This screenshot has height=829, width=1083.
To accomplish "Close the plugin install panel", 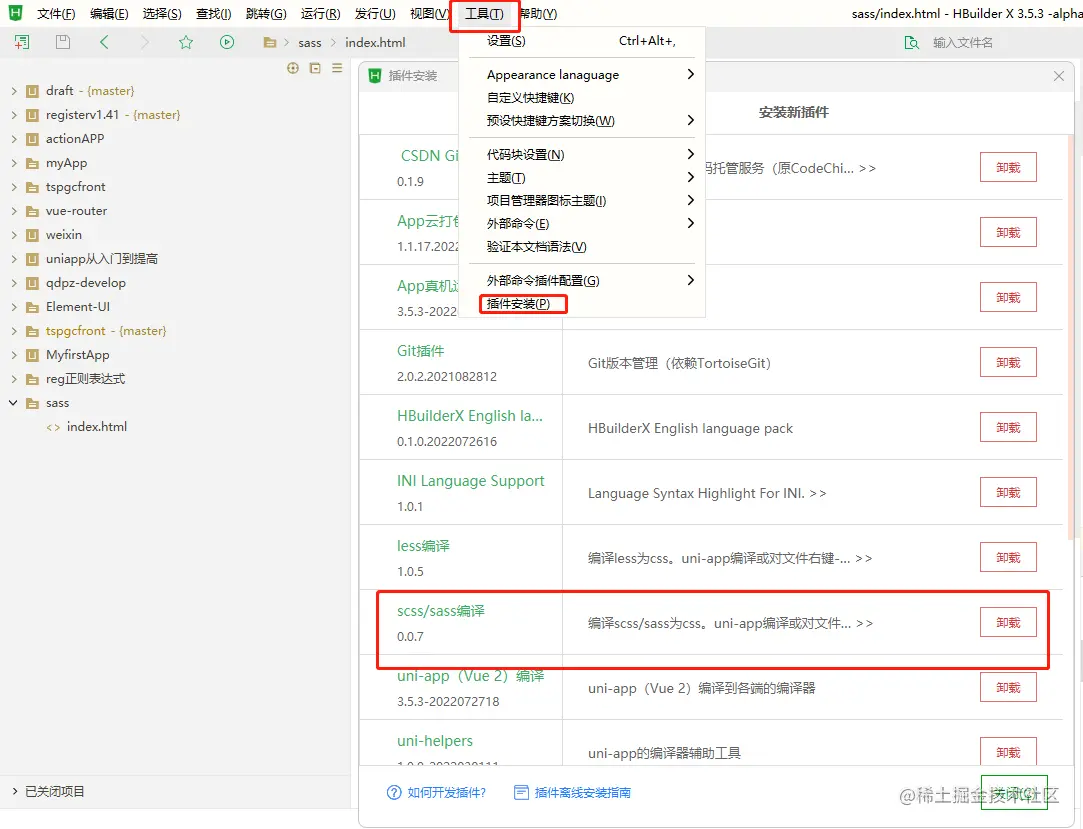I will tap(1059, 76).
